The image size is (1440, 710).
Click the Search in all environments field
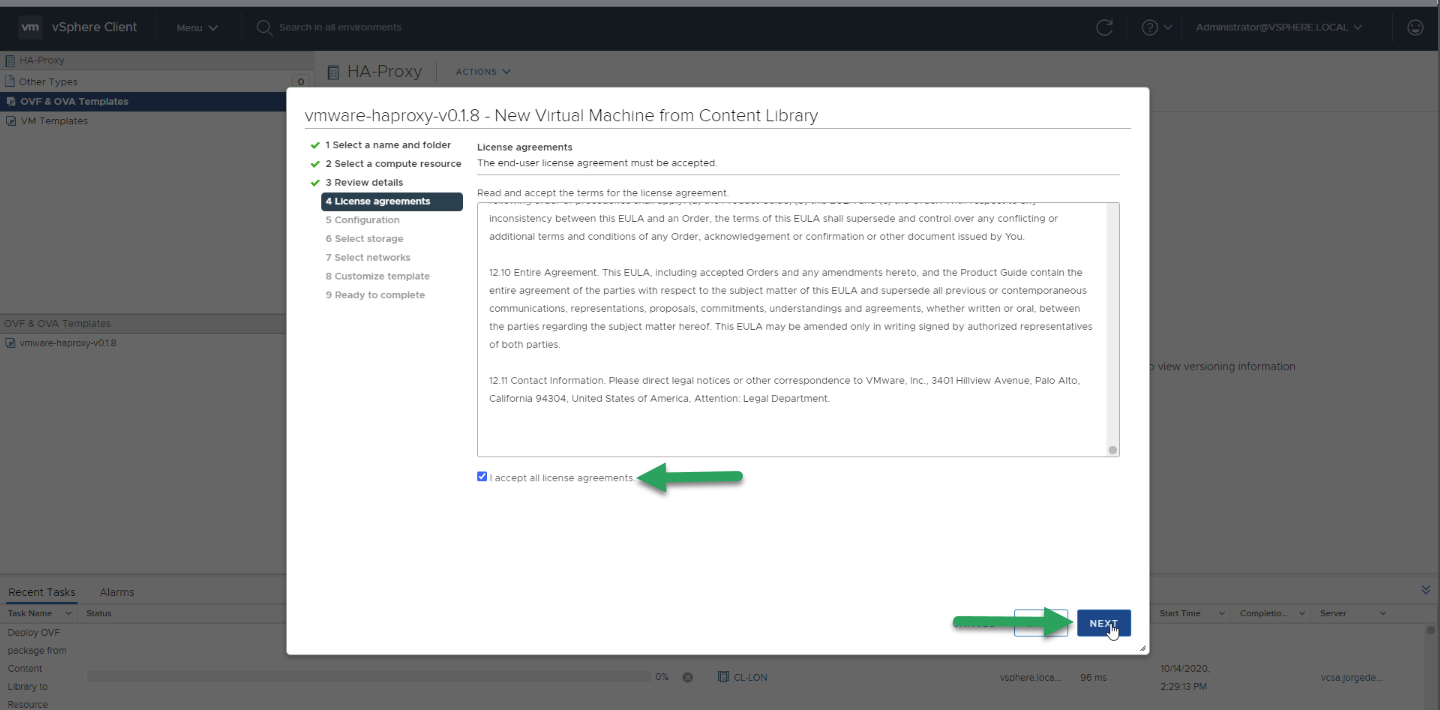click(x=340, y=28)
